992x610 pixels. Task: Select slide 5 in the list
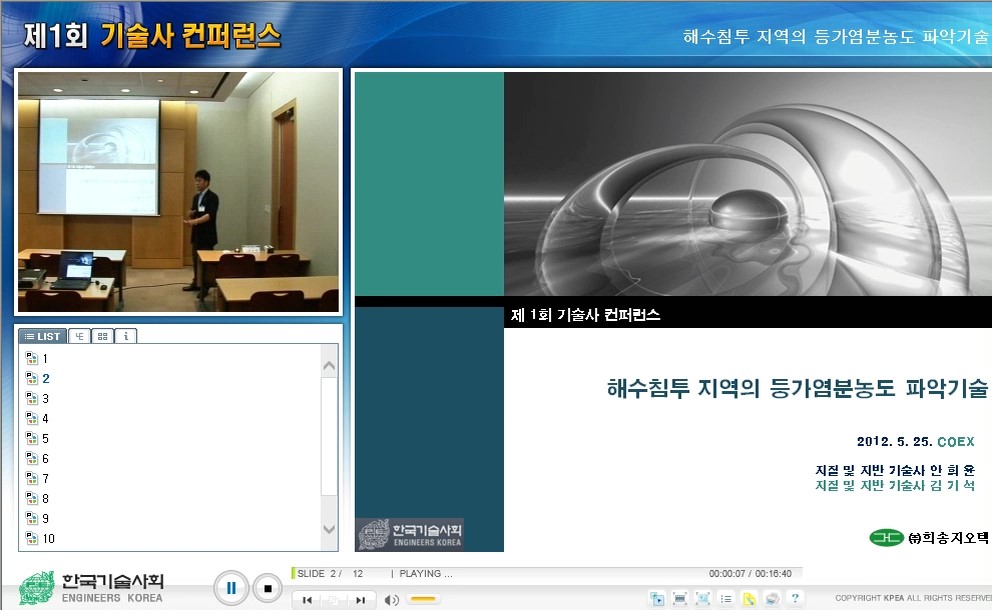[45, 438]
